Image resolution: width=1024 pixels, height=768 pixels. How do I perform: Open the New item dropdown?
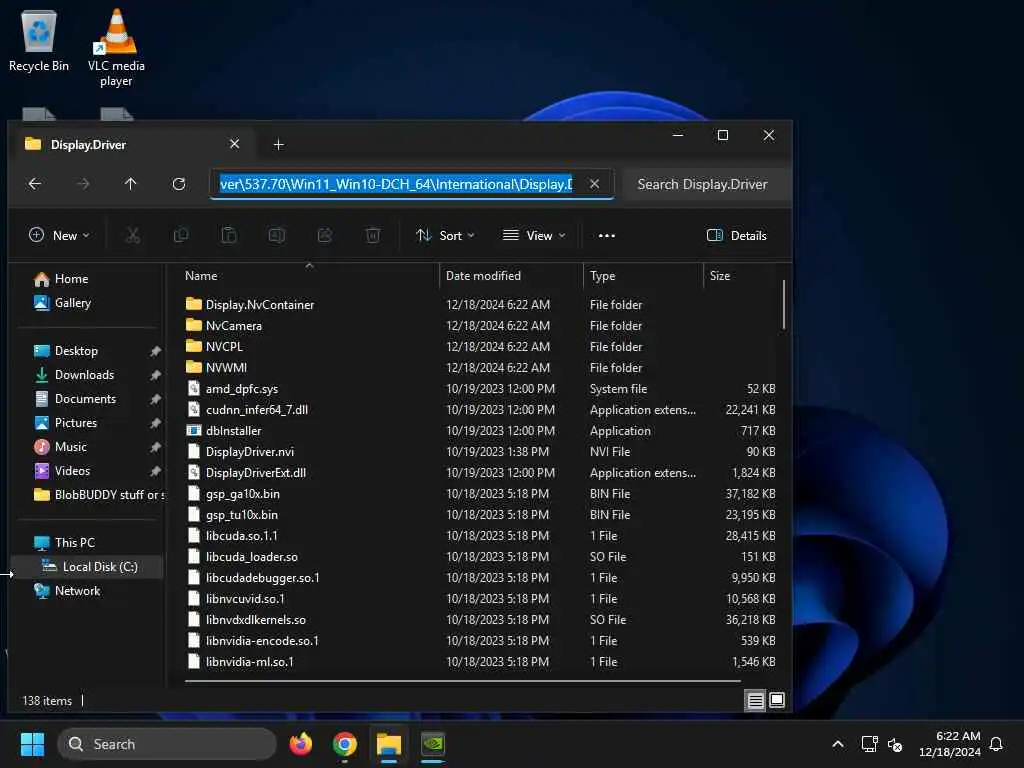(x=59, y=236)
